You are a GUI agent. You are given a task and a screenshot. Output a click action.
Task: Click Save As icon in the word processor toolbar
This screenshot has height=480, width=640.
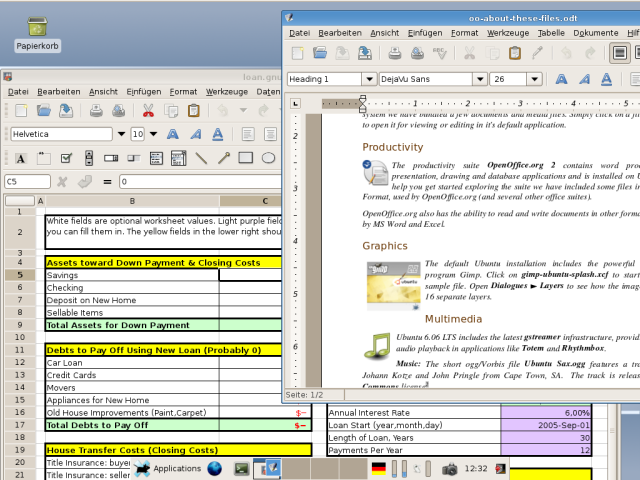click(364, 53)
